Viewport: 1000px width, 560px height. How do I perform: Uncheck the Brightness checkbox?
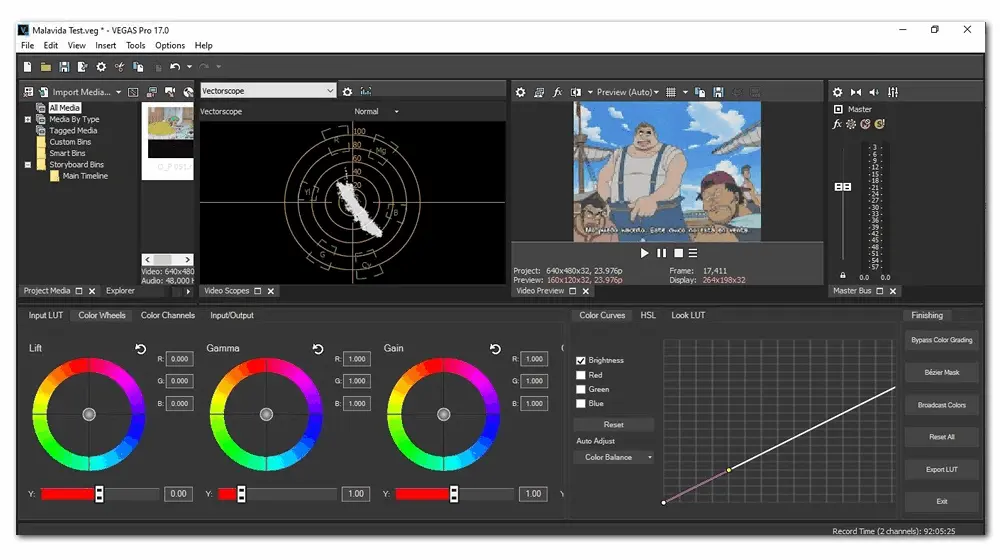pyautogui.click(x=580, y=360)
